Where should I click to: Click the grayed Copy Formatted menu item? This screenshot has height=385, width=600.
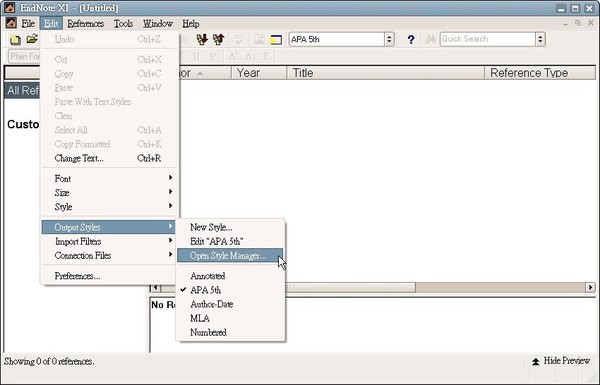(109, 144)
